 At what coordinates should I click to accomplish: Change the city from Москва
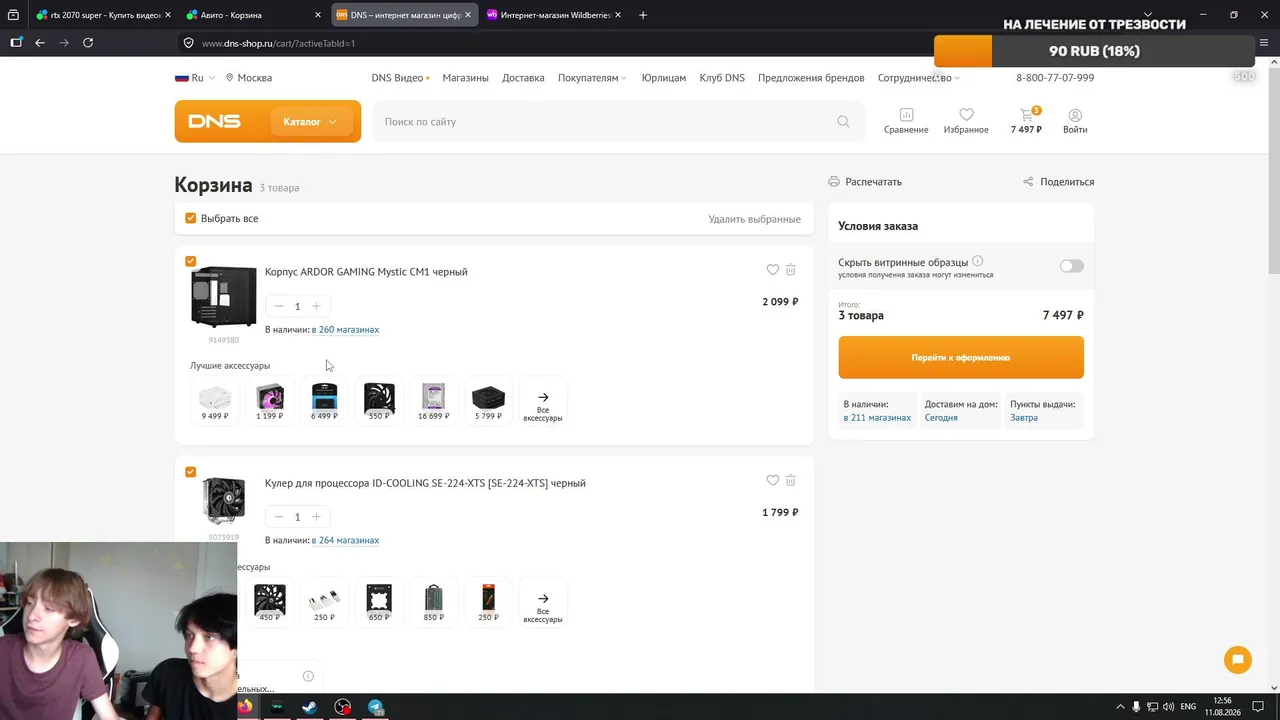click(249, 78)
